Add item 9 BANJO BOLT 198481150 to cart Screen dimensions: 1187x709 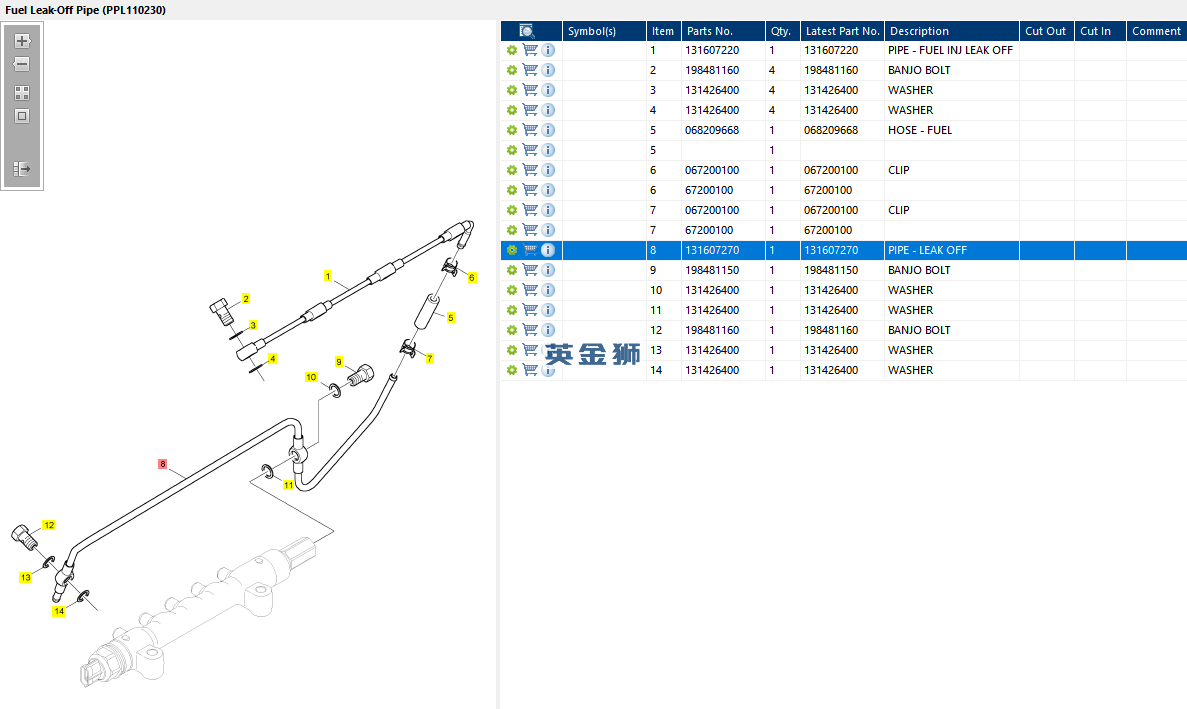click(x=530, y=270)
